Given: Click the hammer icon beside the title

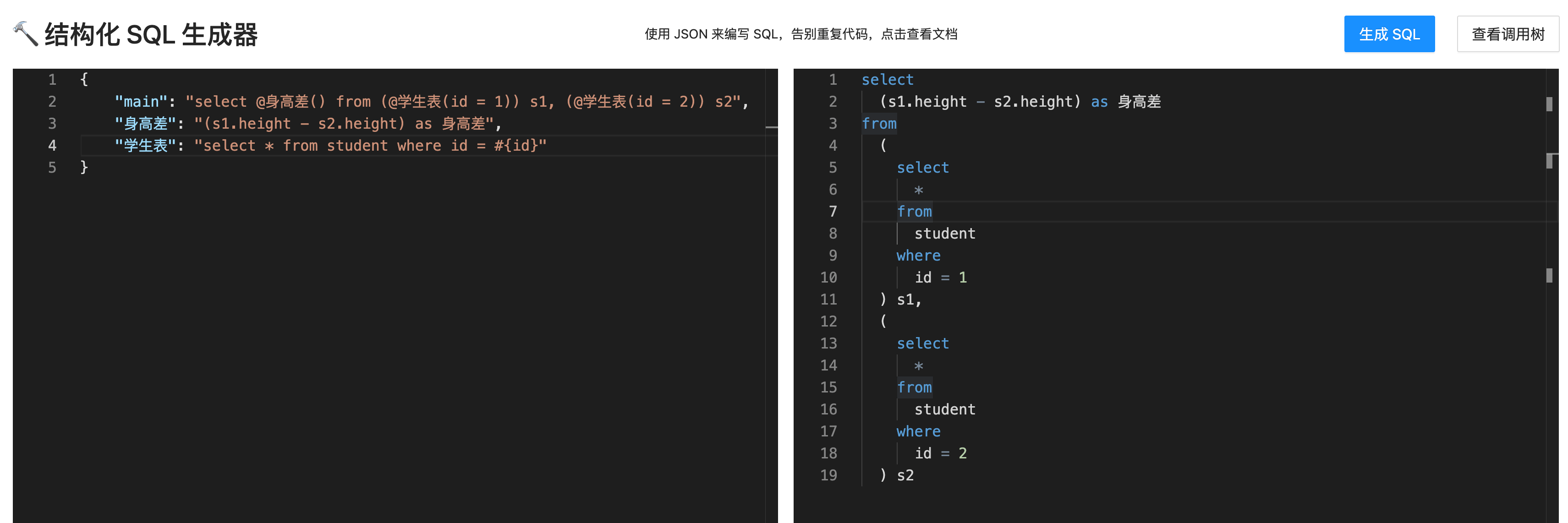Looking at the screenshot, I should (26, 33).
